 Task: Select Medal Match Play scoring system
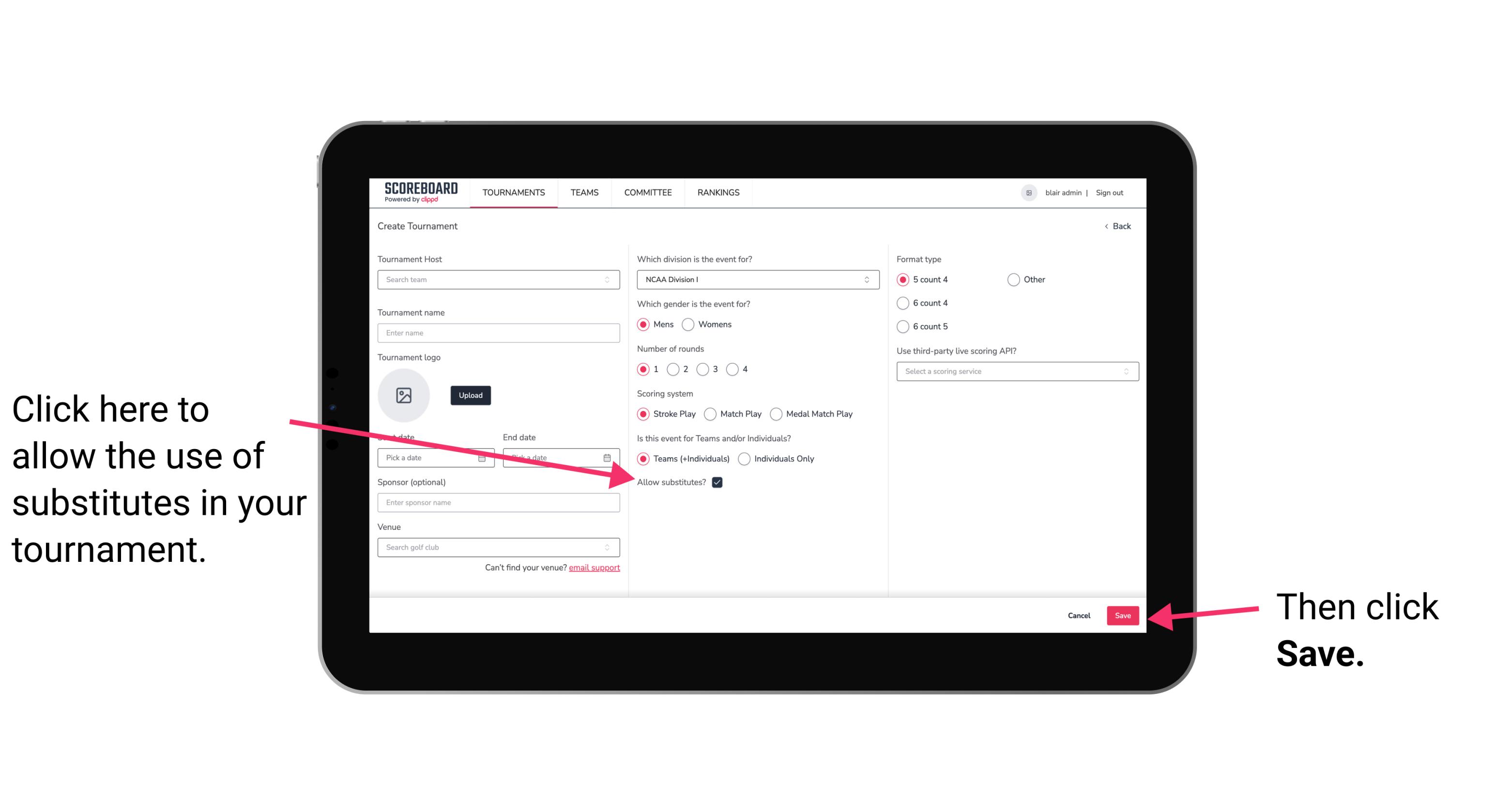775,413
